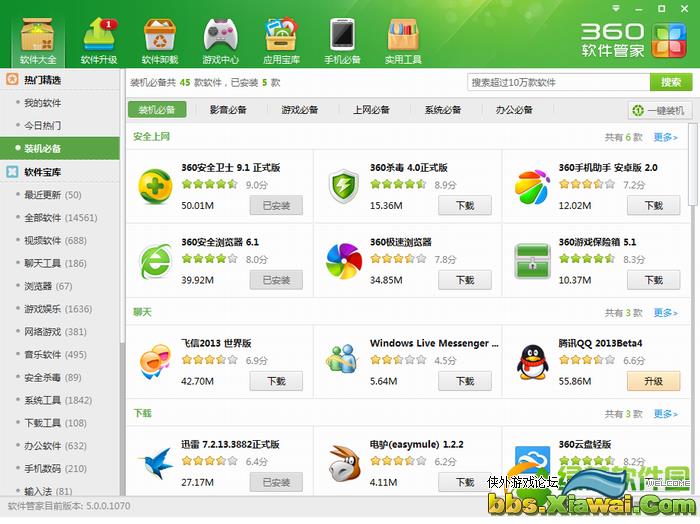Download 360游戏保险箱 5.1

click(654, 280)
